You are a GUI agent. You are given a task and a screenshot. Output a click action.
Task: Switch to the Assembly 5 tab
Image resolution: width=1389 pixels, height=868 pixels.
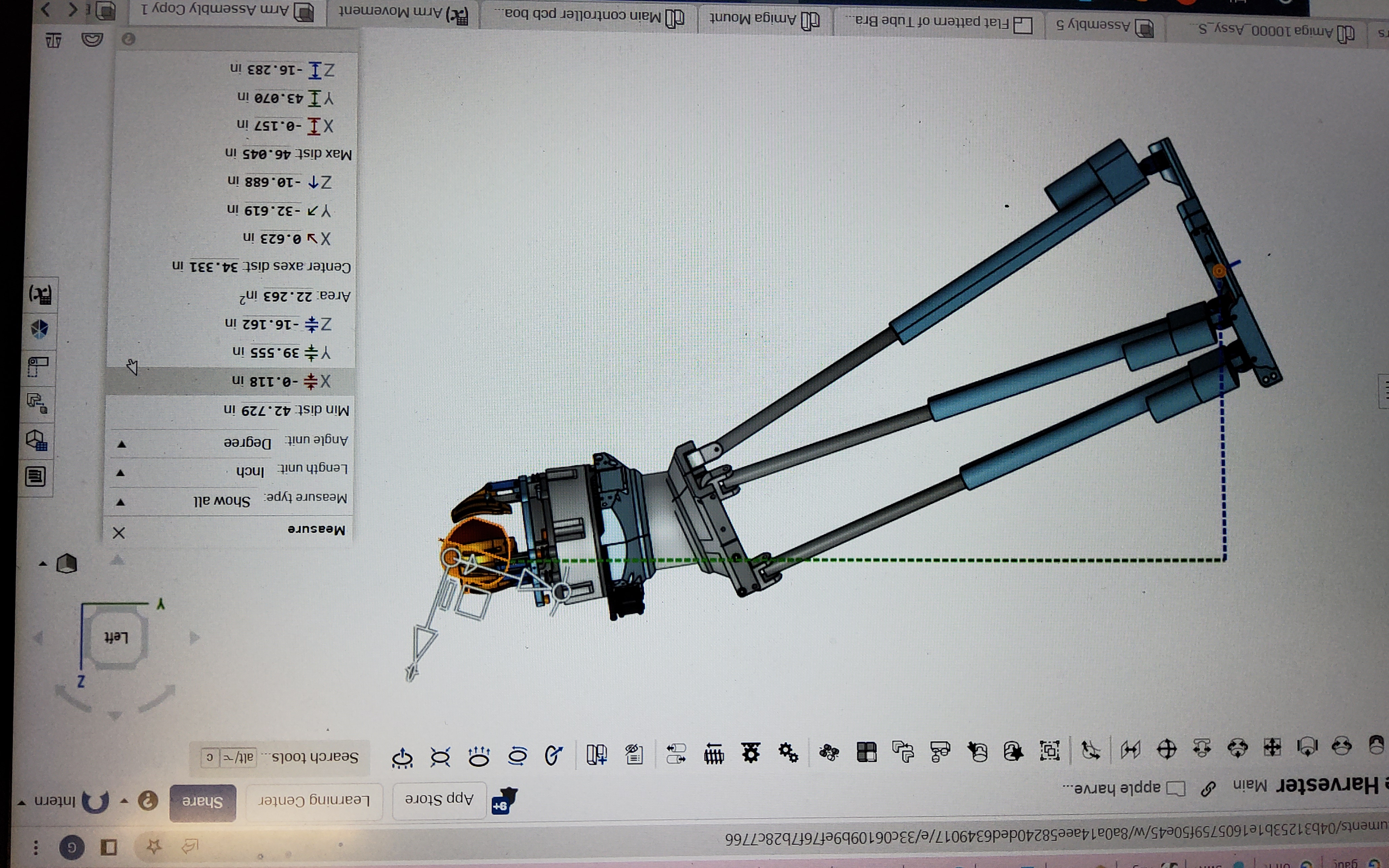(x=1105, y=26)
